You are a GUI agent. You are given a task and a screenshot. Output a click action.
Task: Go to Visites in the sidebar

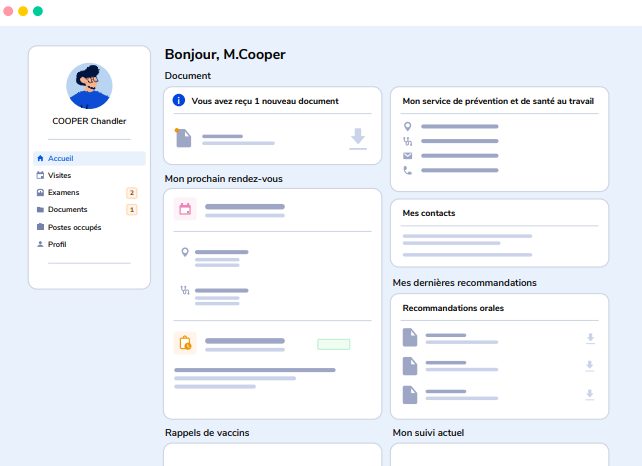[59, 175]
